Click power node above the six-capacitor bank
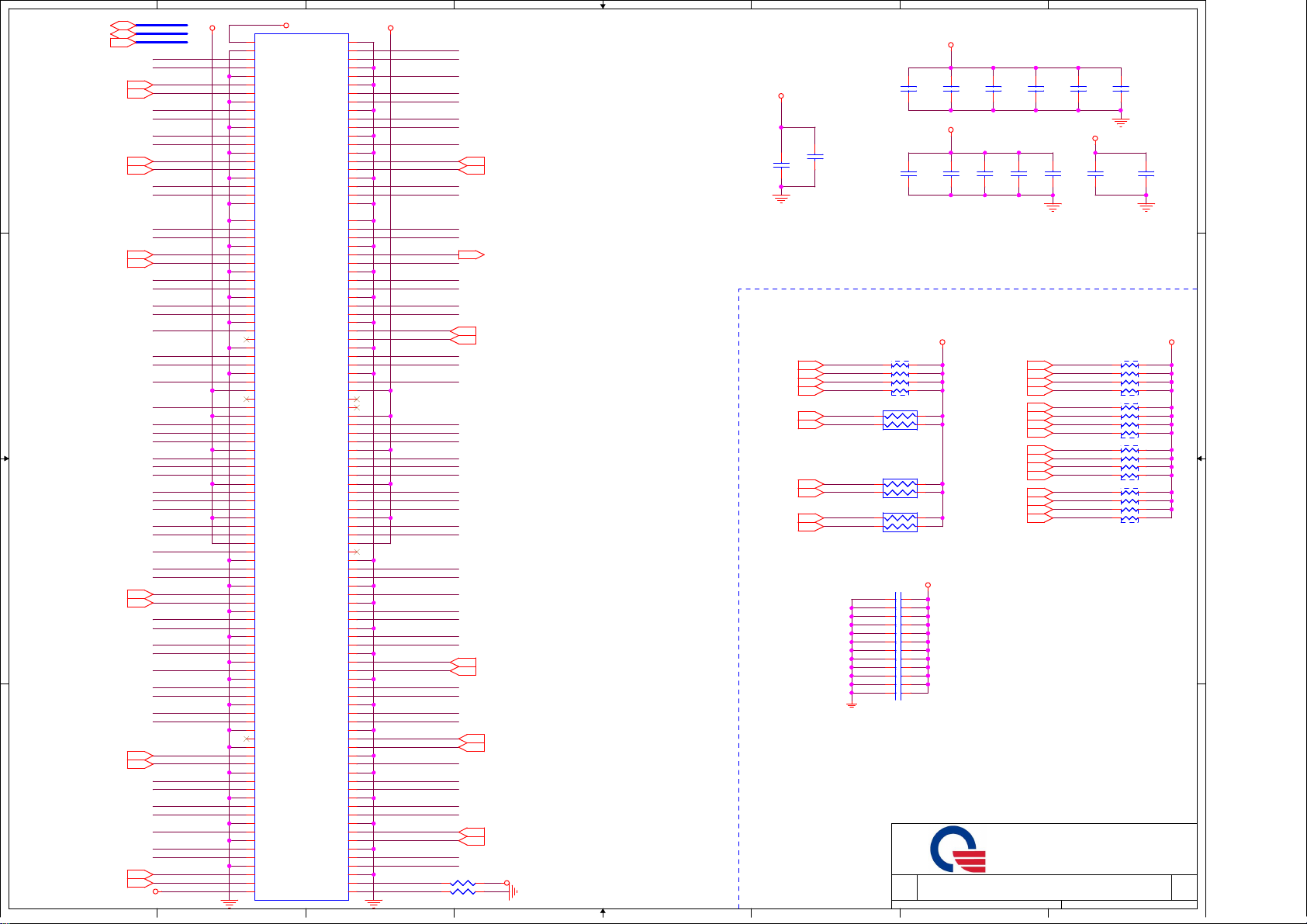 pyautogui.click(x=951, y=45)
